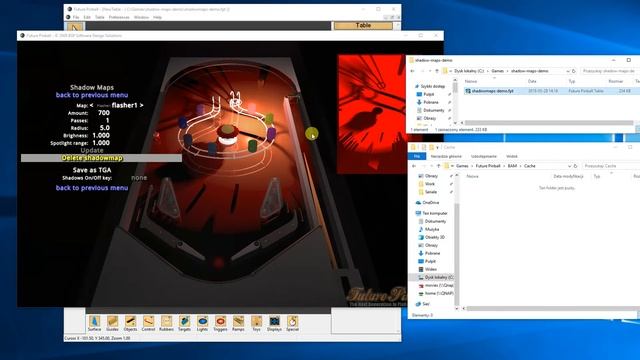
Task: Open Muzyka in Cache window sidebar
Action: 432,229
